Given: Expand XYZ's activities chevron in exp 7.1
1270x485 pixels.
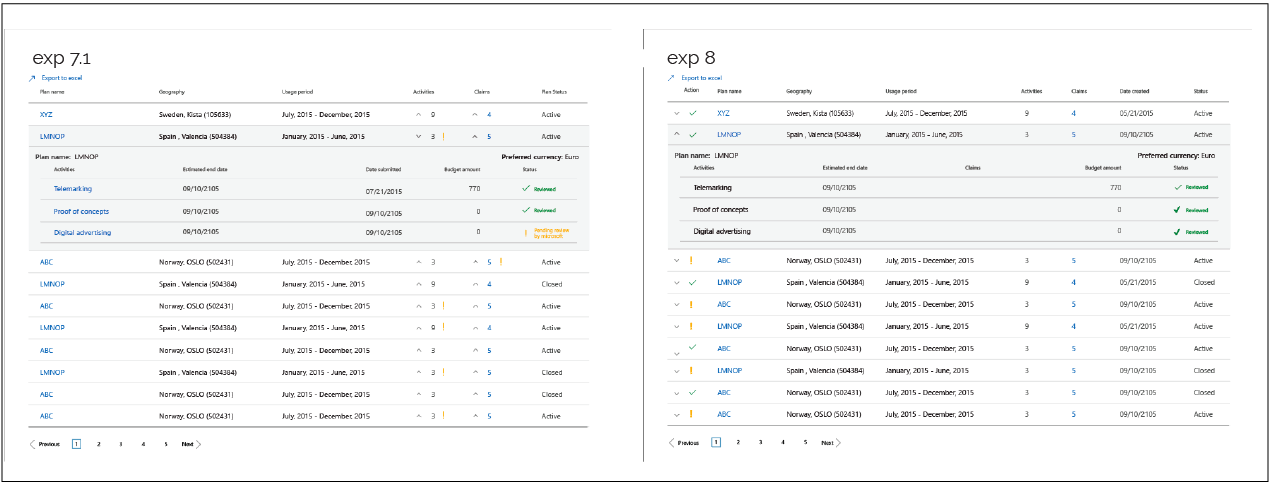Looking at the screenshot, I should (x=419, y=115).
